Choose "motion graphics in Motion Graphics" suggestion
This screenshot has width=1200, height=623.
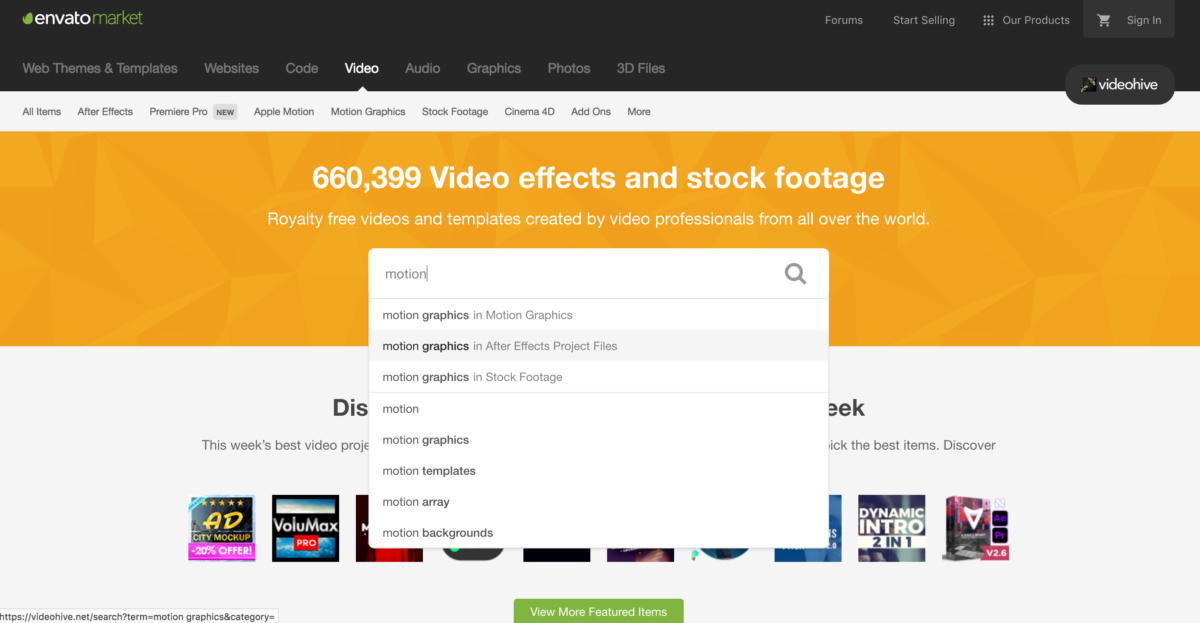click(599, 315)
